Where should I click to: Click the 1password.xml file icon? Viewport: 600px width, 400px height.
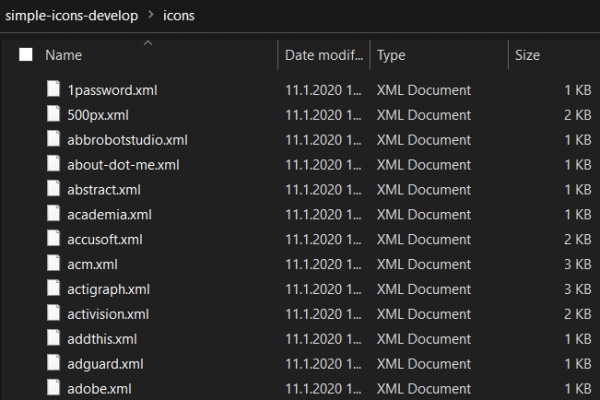tap(54, 90)
